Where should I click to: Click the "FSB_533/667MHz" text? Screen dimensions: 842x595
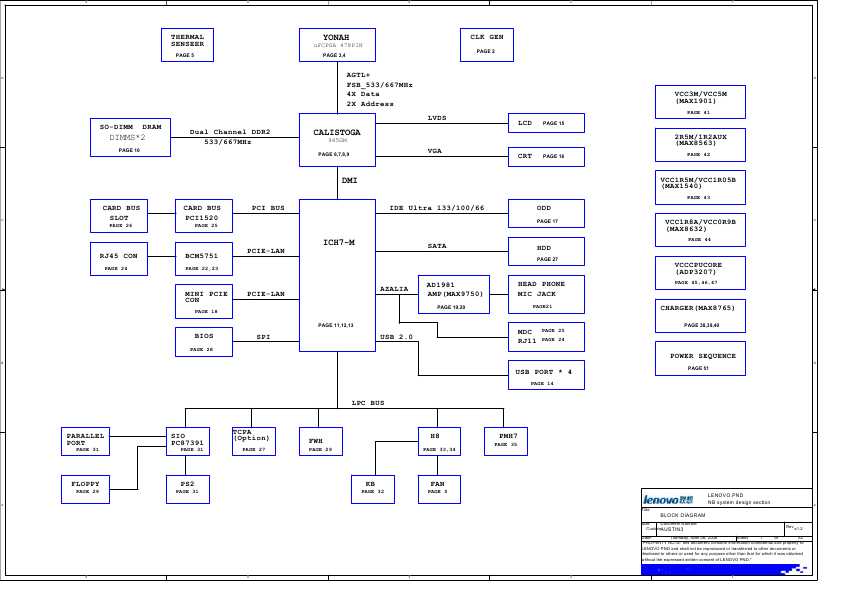click(x=380, y=85)
